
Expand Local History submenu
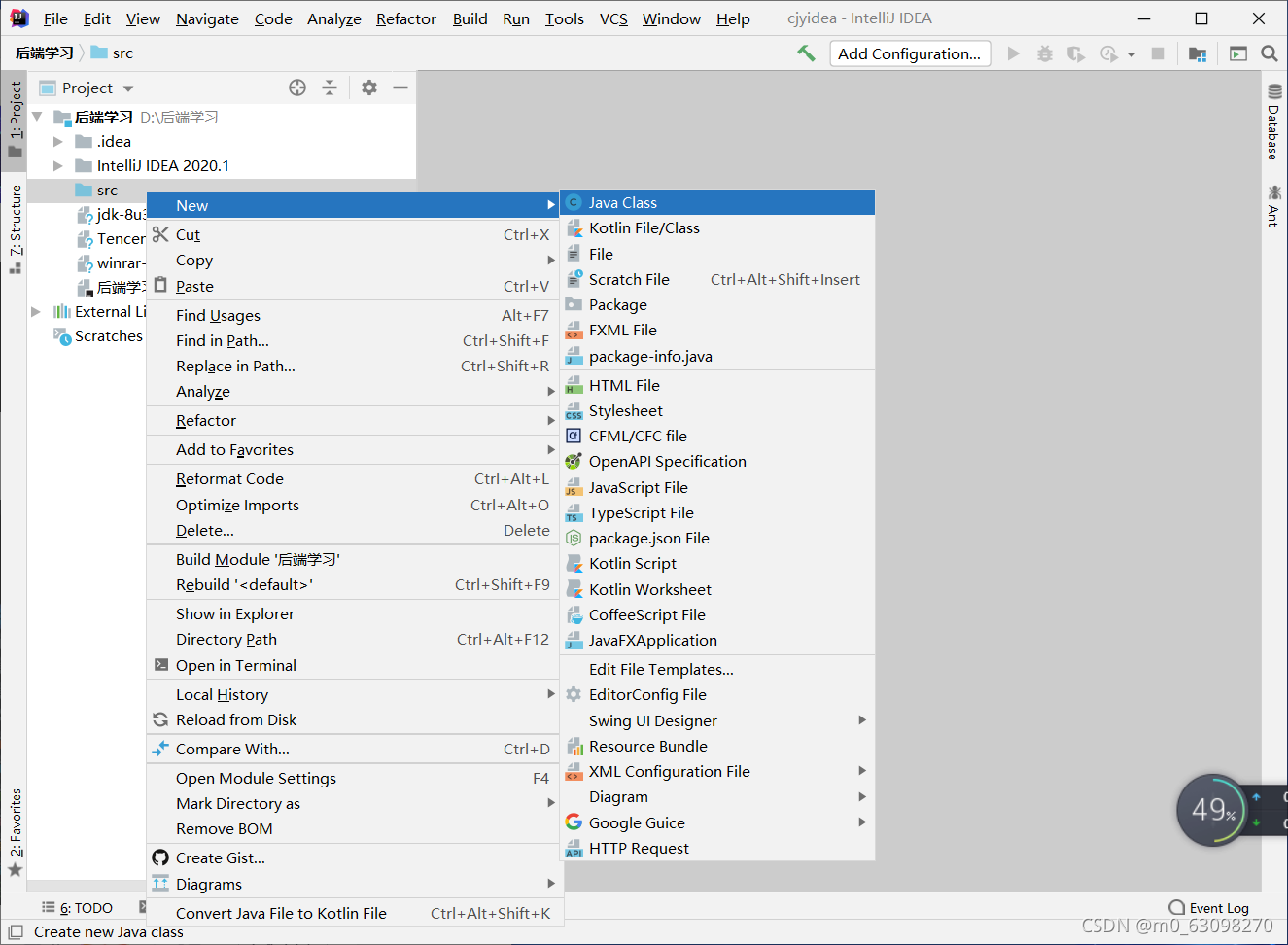pyautogui.click(x=353, y=694)
